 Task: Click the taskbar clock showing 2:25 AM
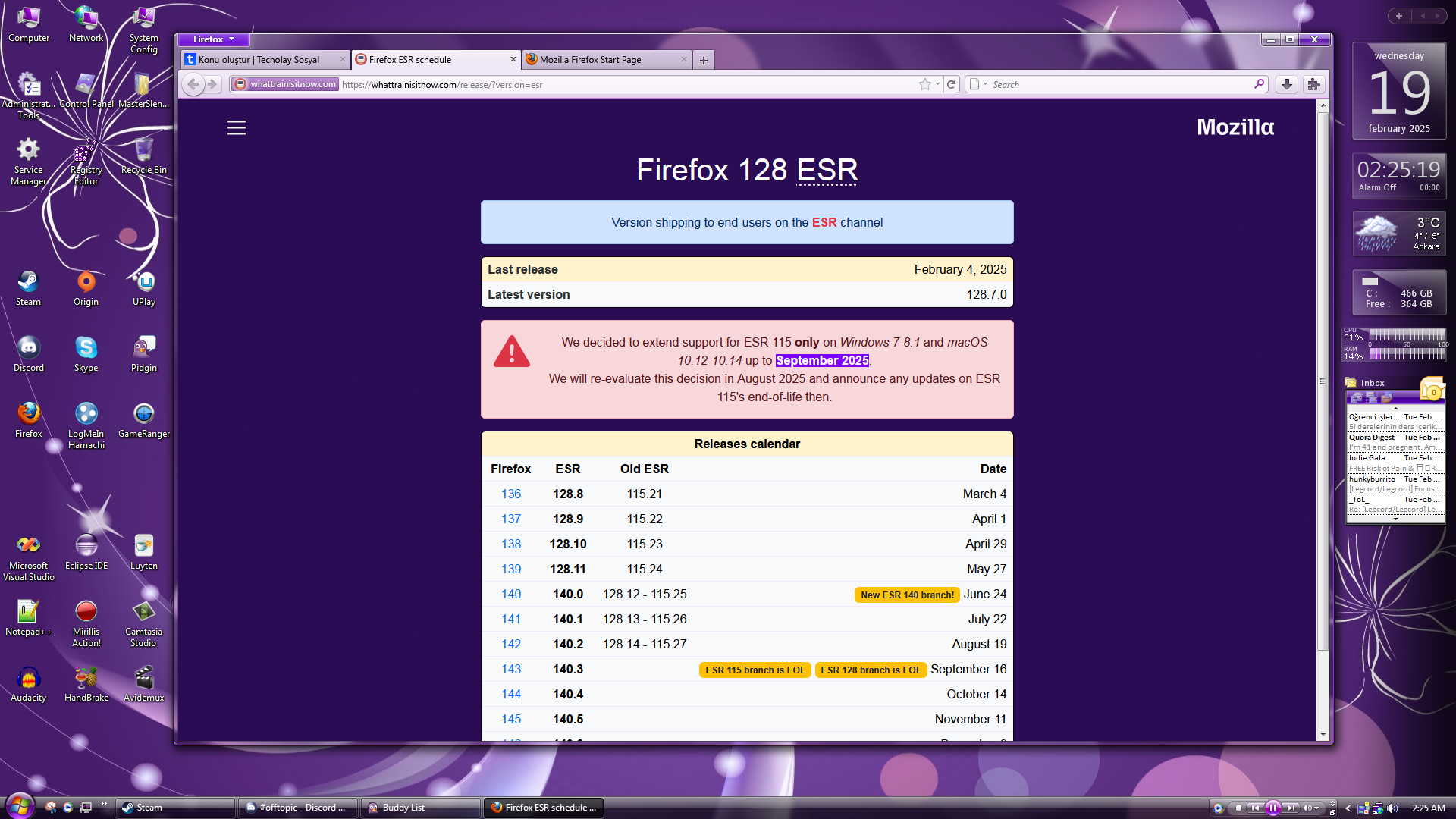[1429, 808]
